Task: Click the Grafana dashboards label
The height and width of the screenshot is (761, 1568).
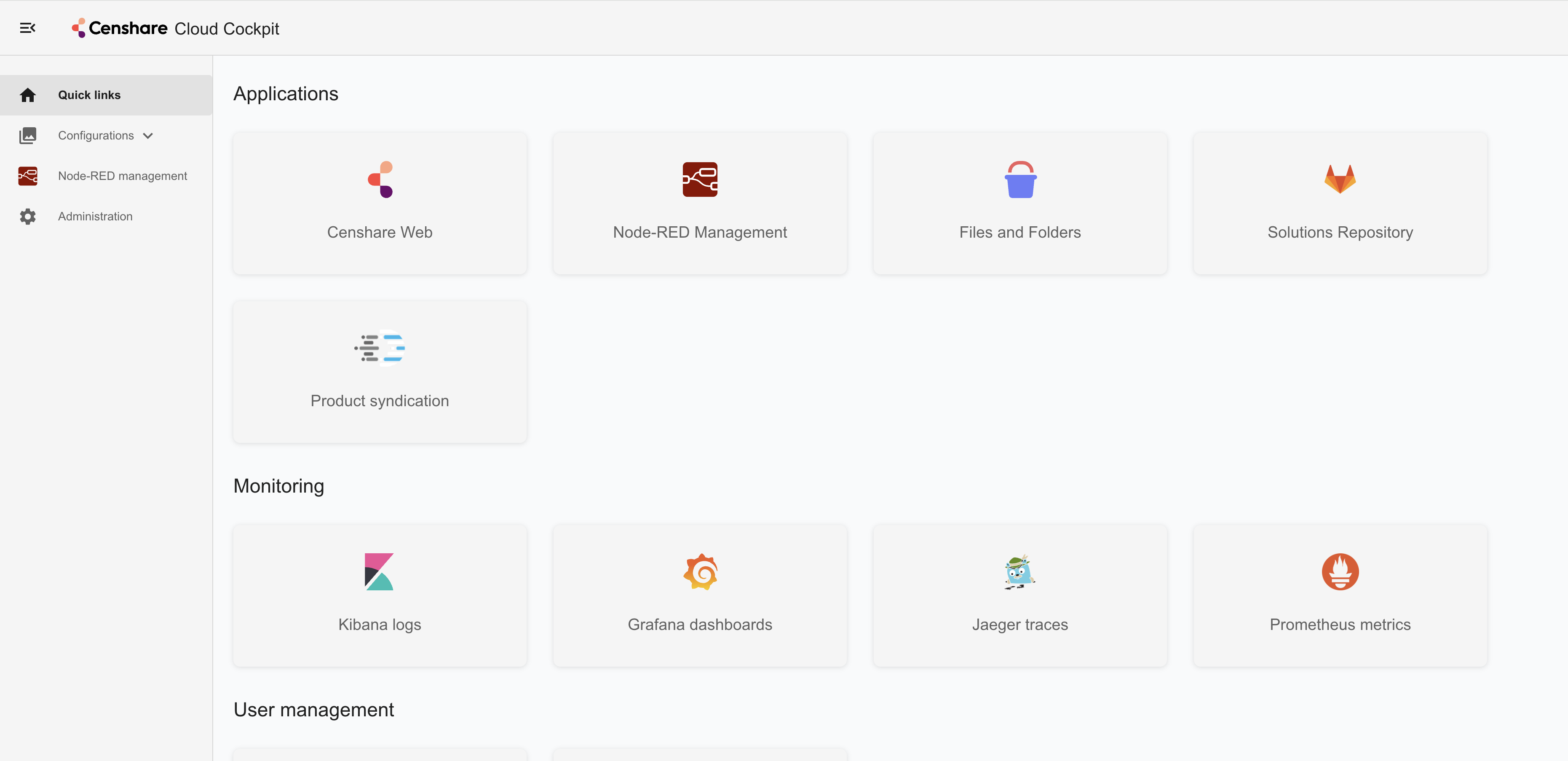Action: coord(699,624)
